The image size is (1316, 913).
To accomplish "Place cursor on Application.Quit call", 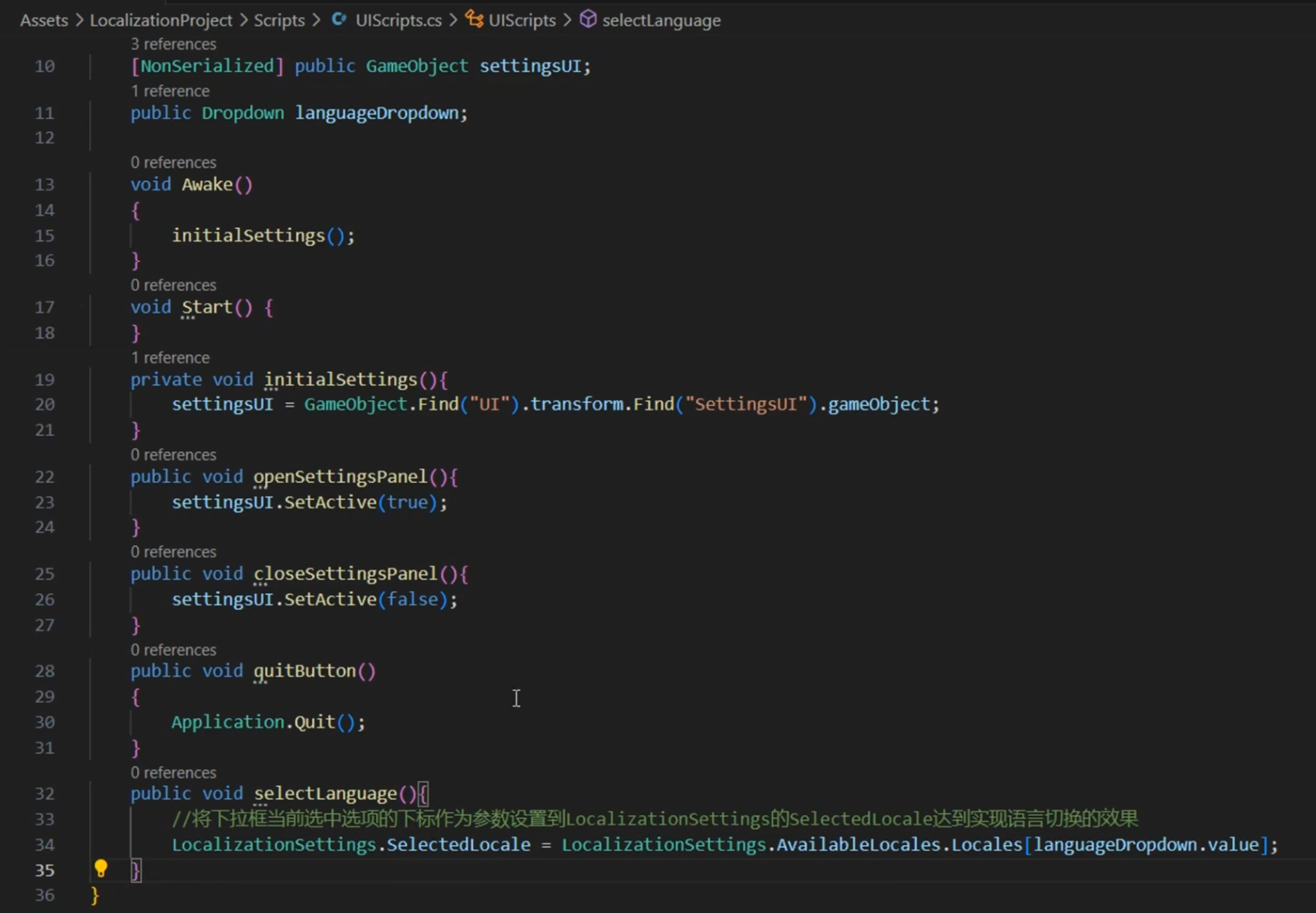I will [x=268, y=722].
